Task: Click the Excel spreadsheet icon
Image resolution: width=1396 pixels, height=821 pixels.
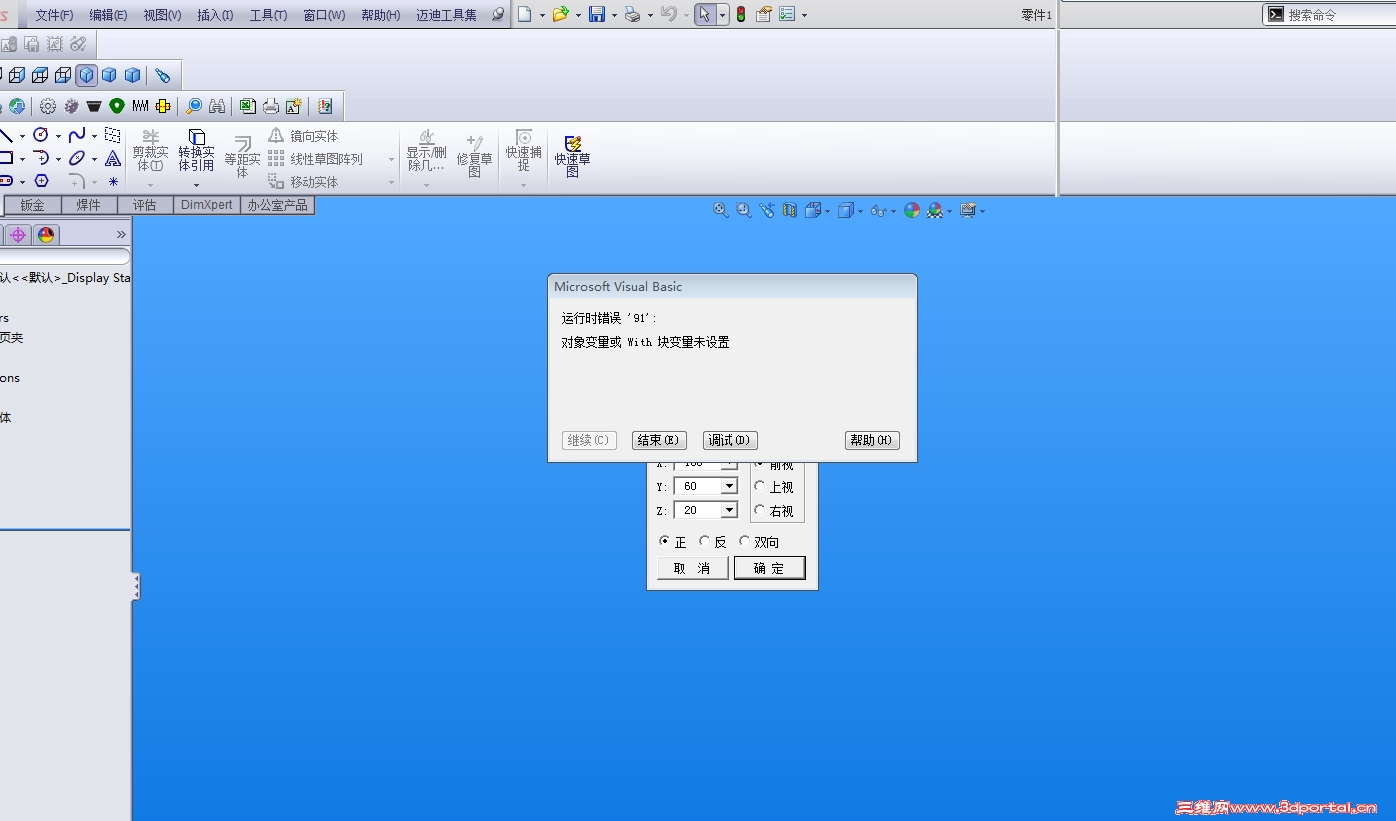Action: tap(247, 106)
